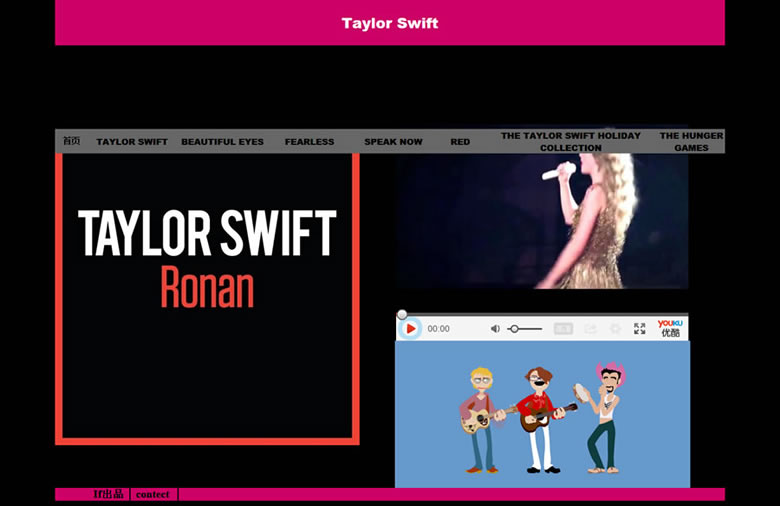Click the Youku player volume slider
This screenshot has height=506, width=780.
tap(525, 329)
